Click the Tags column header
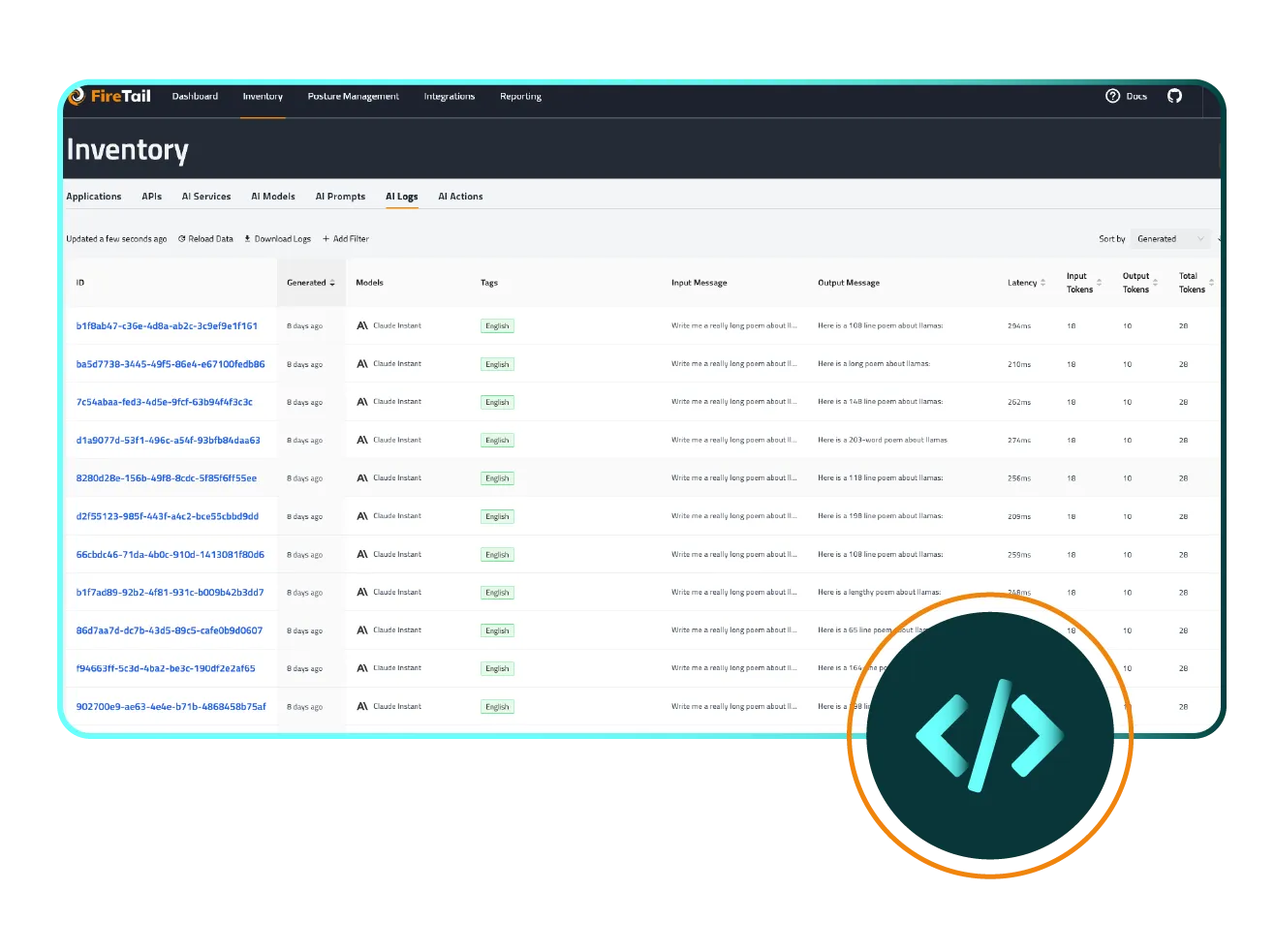Image resolution: width=1275 pixels, height=952 pixels. pyautogui.click(x=489, y=283)
